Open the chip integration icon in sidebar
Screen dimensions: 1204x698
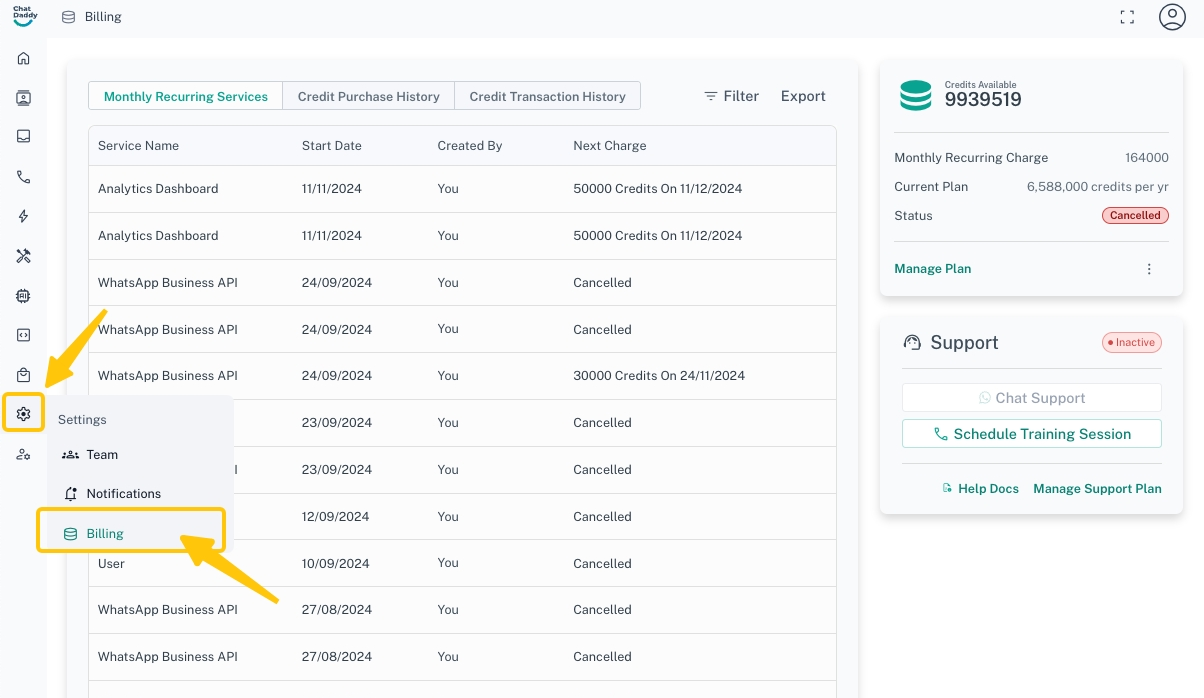point(24,296)
